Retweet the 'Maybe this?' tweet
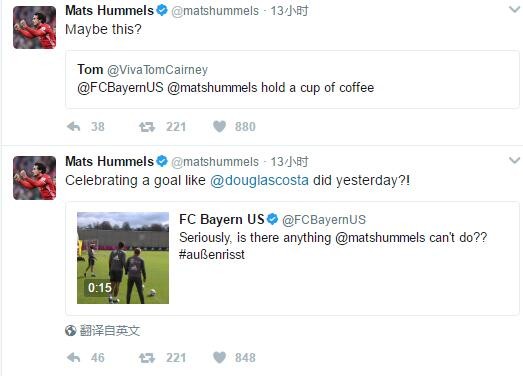This screenshot has height=376, width=523. 147,127
